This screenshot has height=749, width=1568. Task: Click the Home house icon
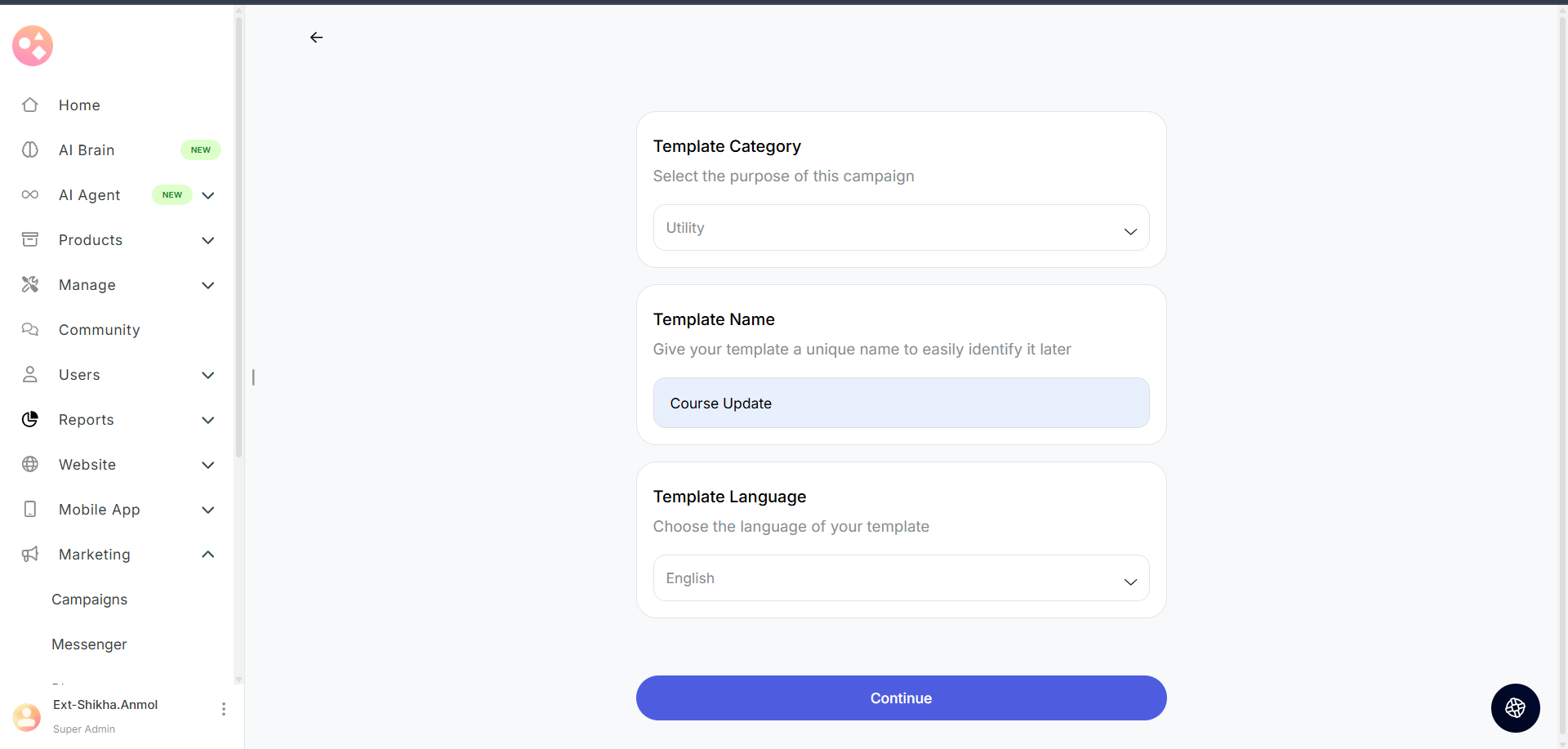click(x=30, y=105)
